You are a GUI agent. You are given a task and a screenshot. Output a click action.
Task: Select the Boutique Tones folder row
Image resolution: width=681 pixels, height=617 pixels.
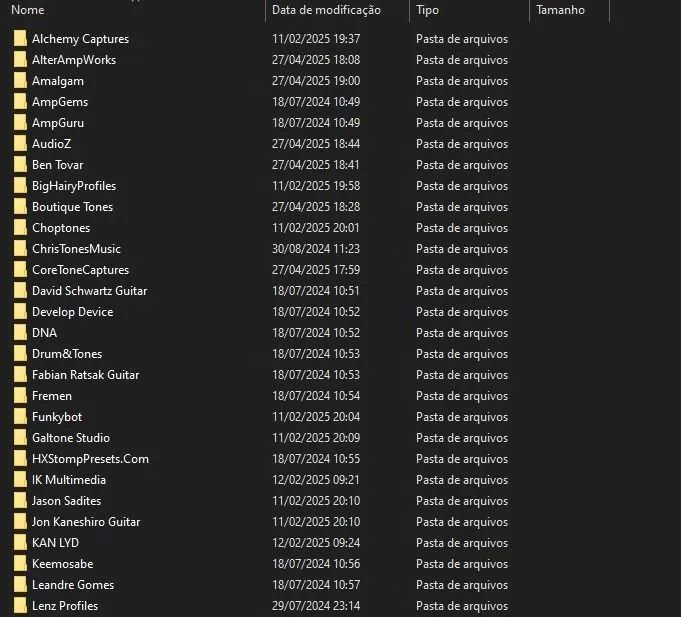pyautogui.click(x=72, y=207)
